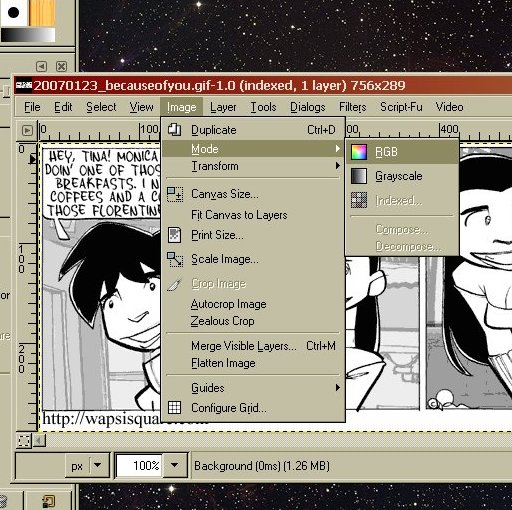Open the View menu
This screenshot has width=512, height=510.
[141, 107]
